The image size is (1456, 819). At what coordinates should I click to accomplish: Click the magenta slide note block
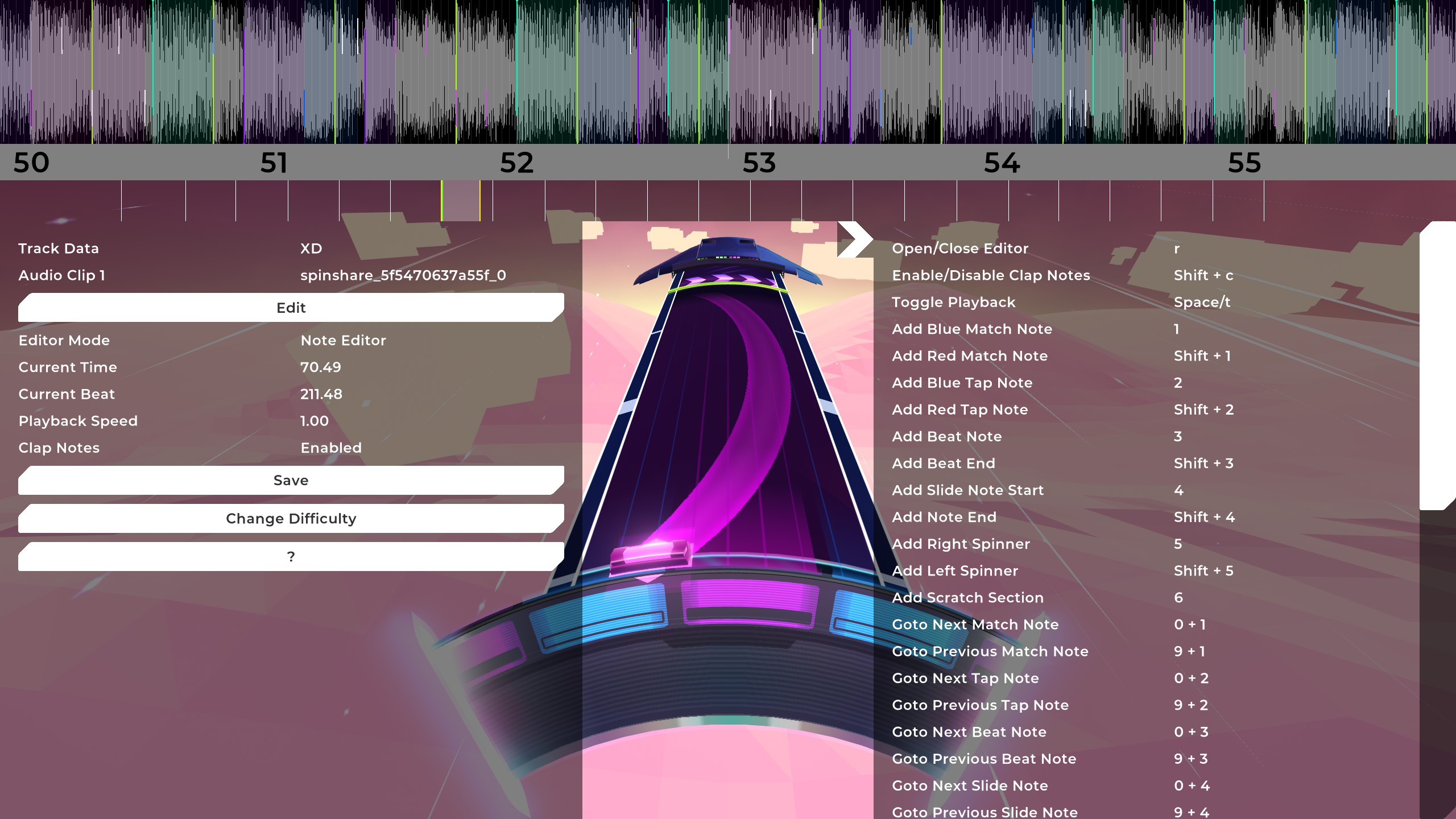pyautogui.click(x=651, y=555)
